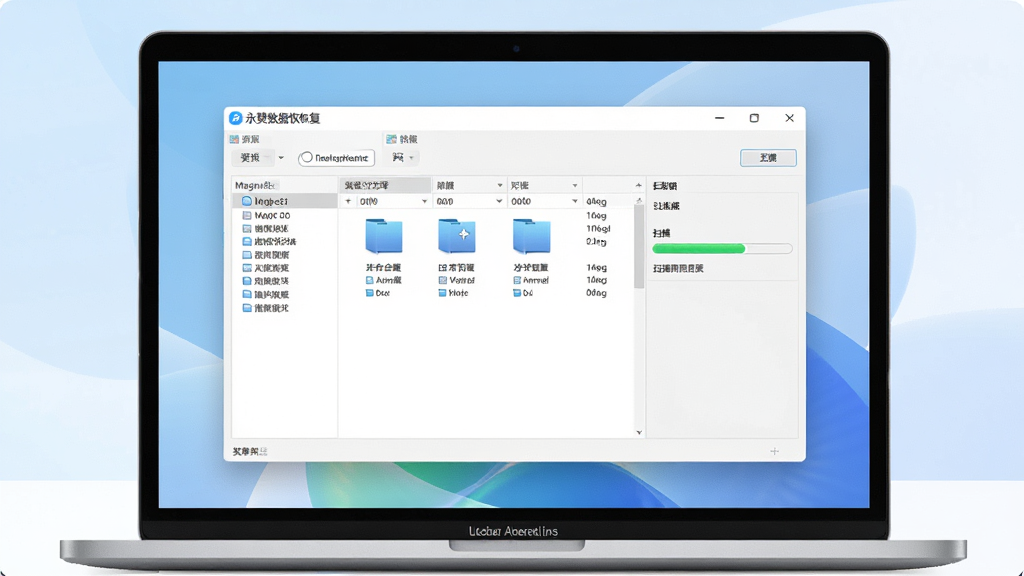
Task: Click the "Anmel" file label
Action: (x=536, y=280)
